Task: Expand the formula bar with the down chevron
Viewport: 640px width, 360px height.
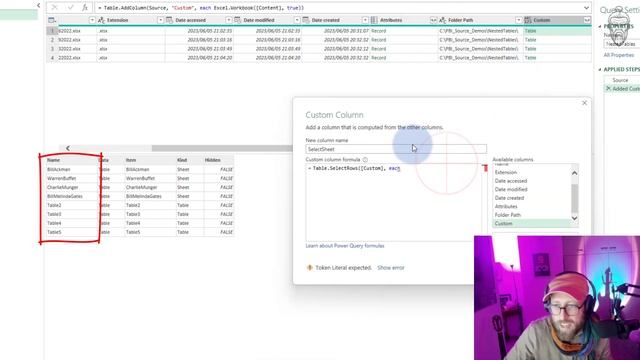Action: click(x=586, y=8)
